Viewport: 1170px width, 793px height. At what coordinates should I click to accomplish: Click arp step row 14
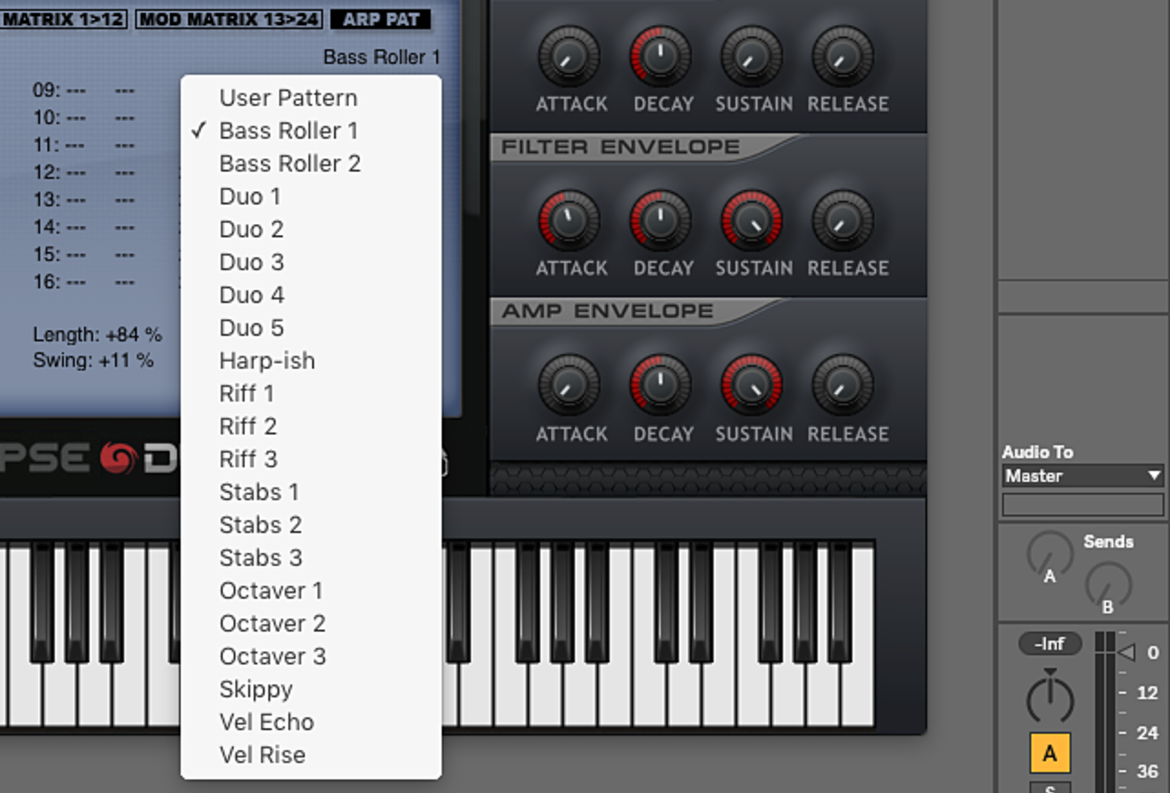point(84,227)
